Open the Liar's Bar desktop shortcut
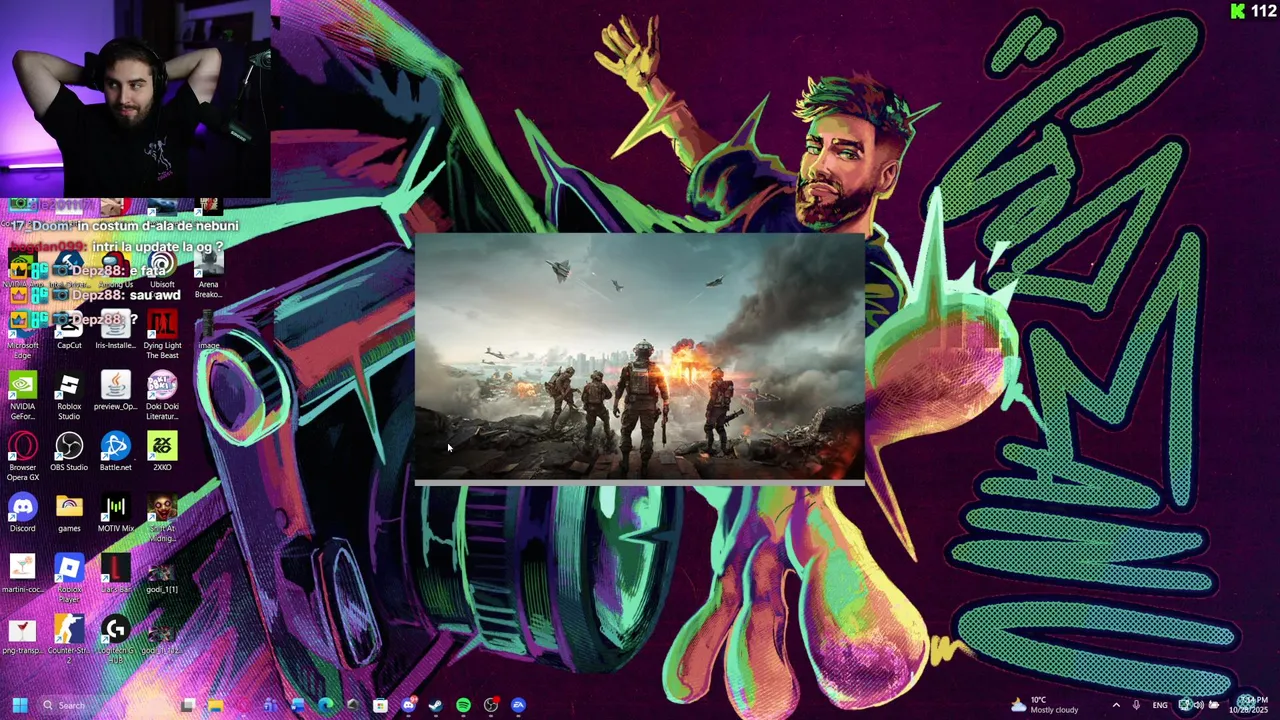Image resolution: width=1280 pixels, height=720 pixels. [x=115, y=574]
